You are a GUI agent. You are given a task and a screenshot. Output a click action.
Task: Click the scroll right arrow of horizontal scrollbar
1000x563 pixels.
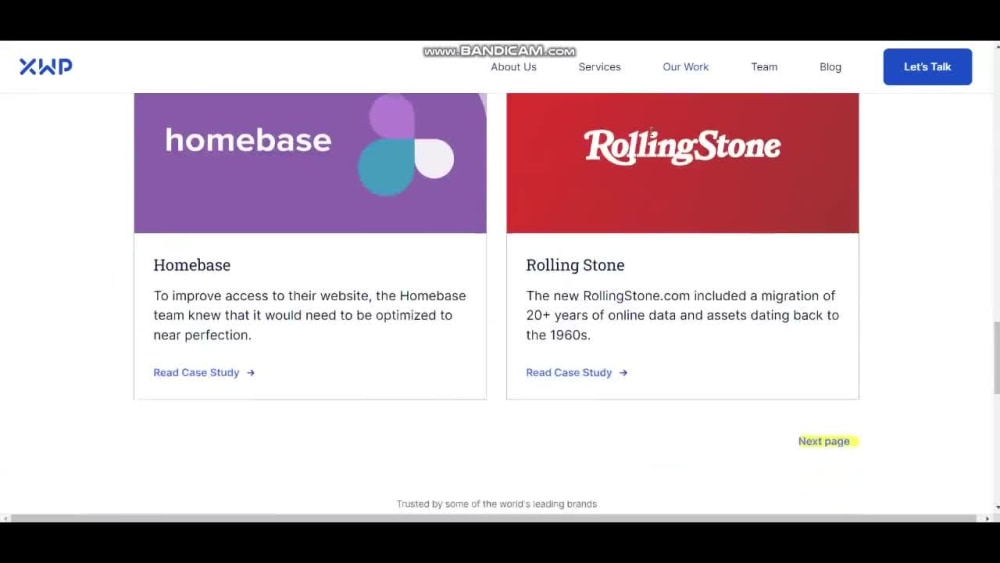(x=987, y=518)
